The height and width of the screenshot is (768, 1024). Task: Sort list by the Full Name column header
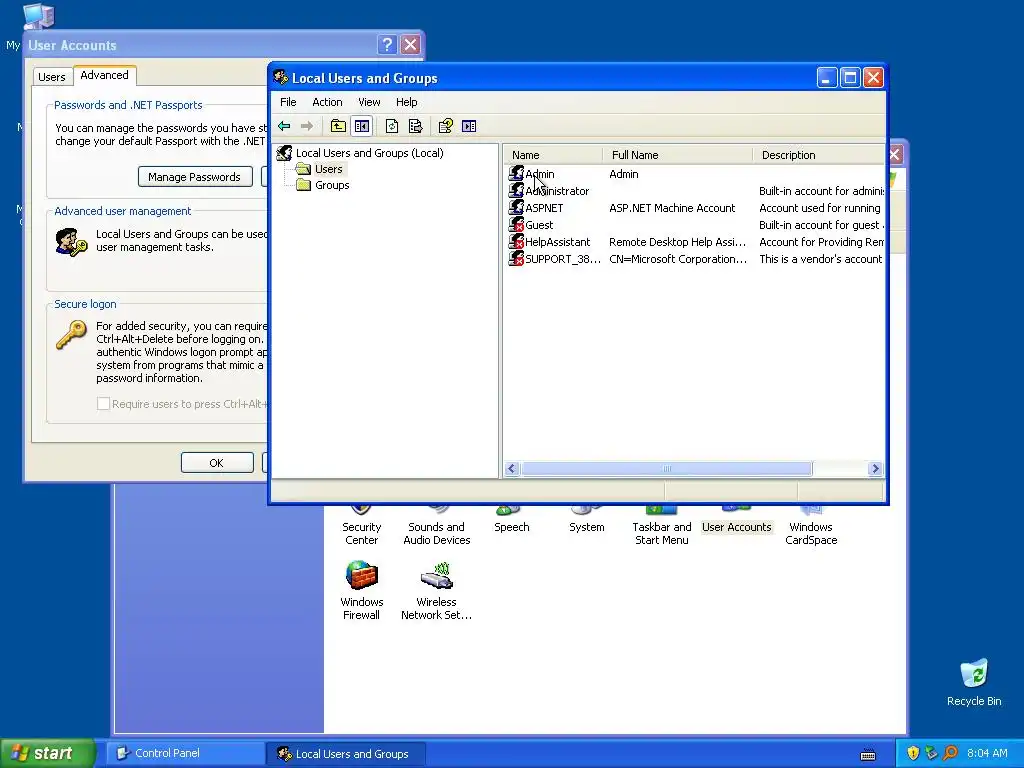(x=677, y=155)
